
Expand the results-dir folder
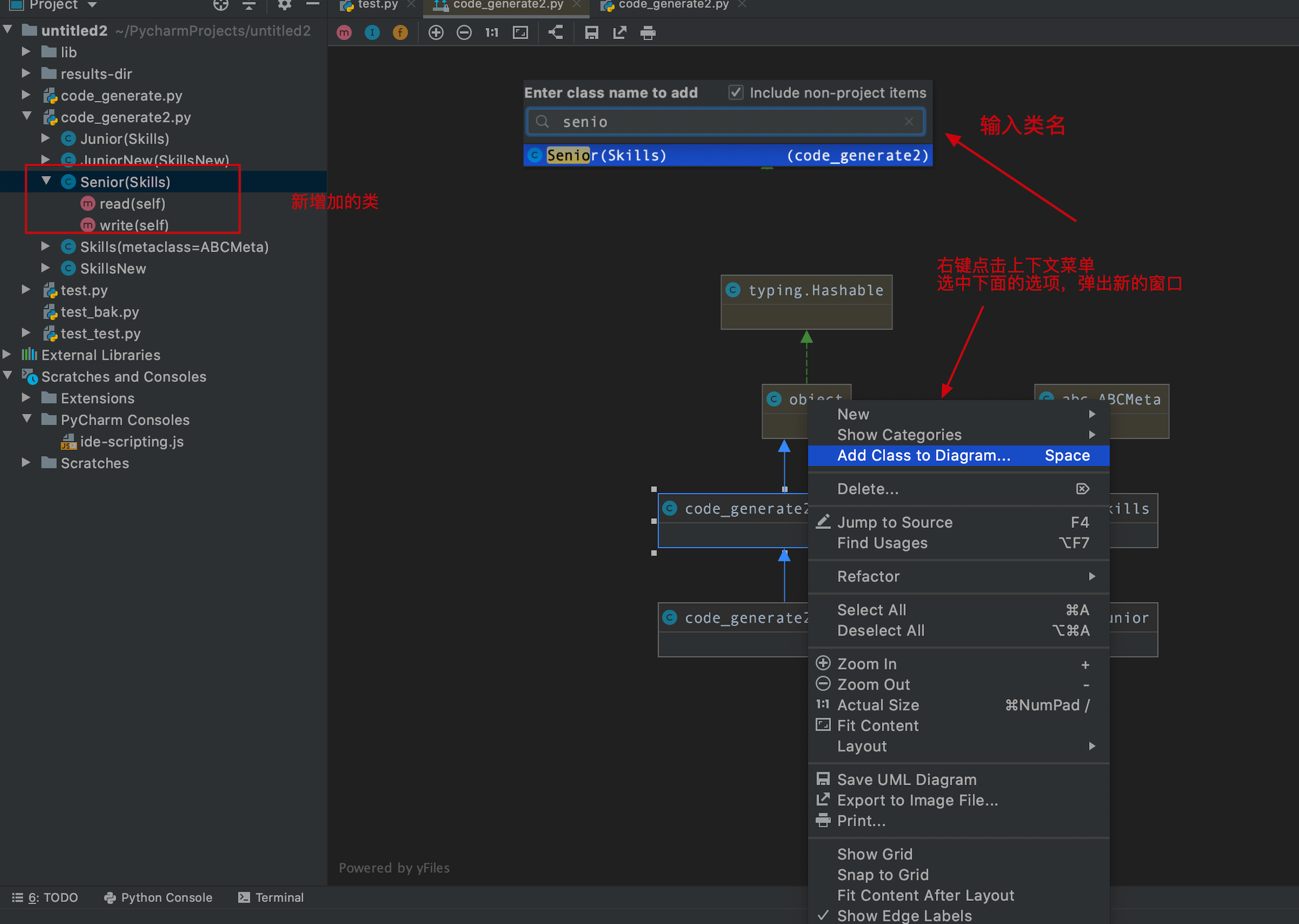click(x=26, y=74)
